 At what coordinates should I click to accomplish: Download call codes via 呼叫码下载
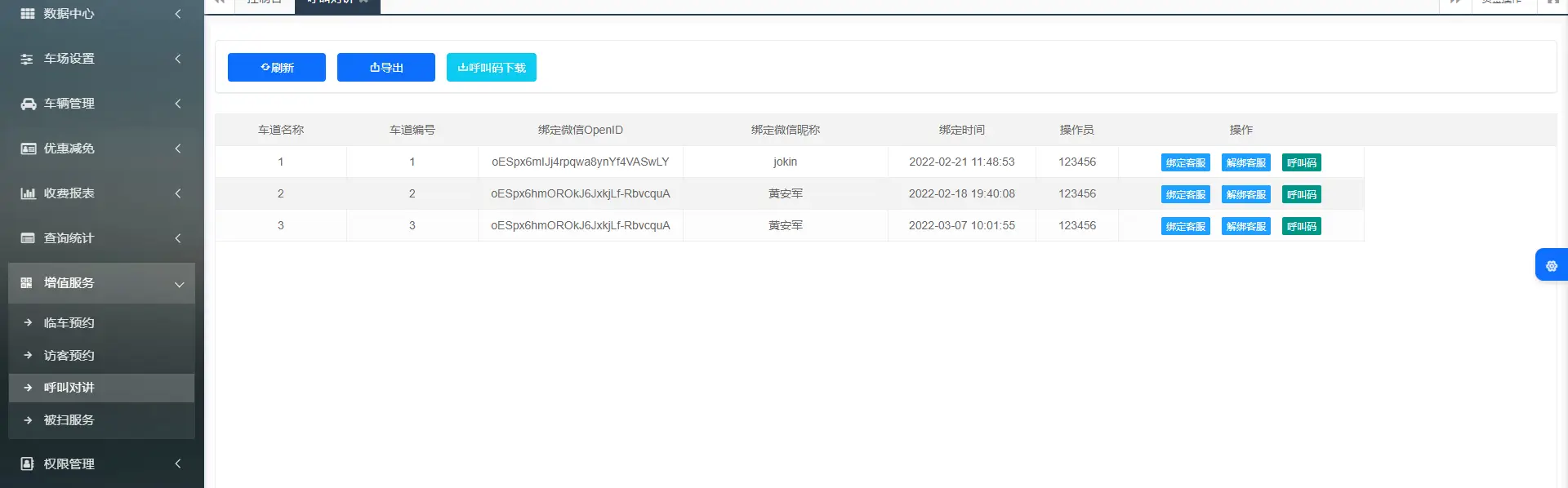492,68
